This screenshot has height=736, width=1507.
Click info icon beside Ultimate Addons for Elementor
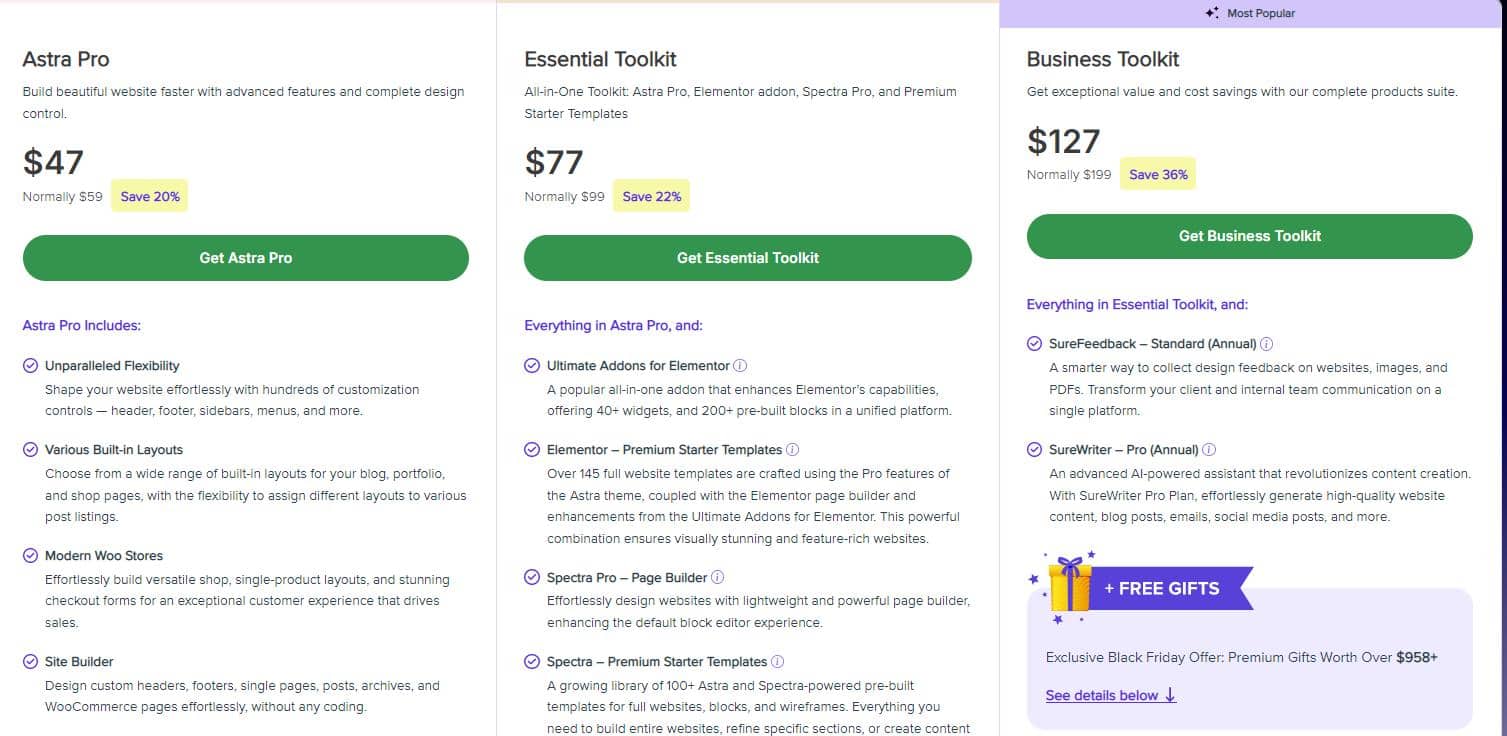740,366
